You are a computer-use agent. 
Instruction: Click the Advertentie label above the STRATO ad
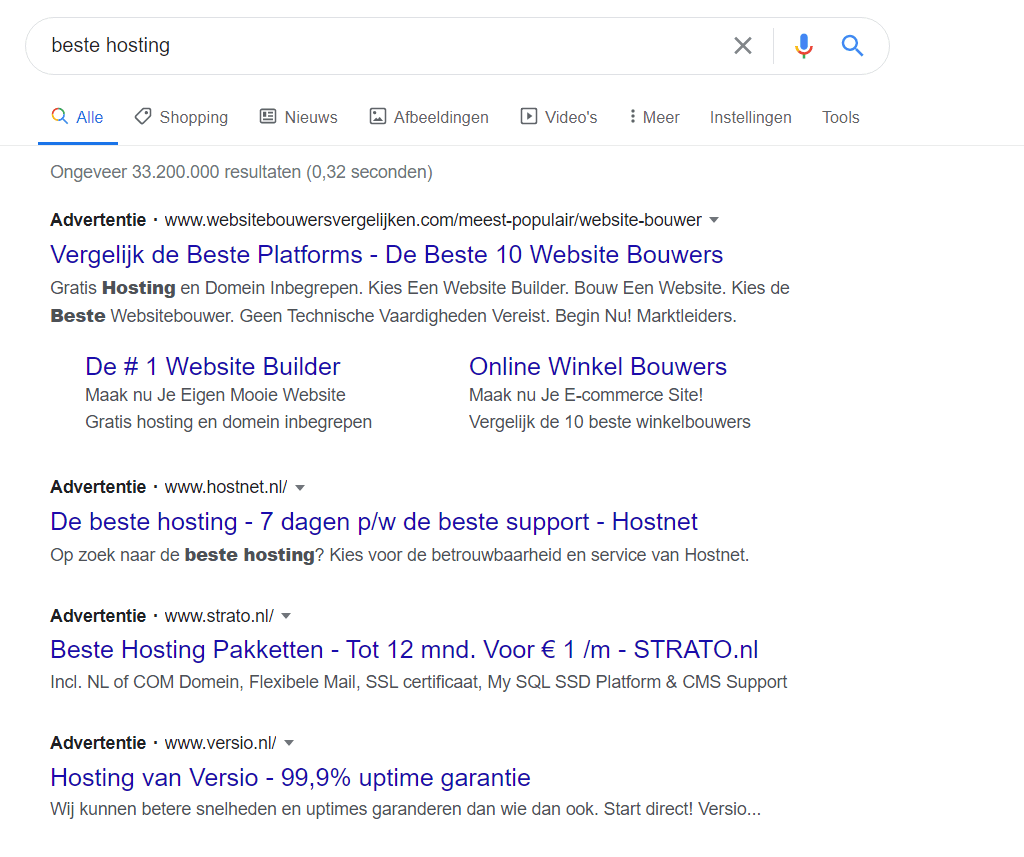(x=98, y=616)
